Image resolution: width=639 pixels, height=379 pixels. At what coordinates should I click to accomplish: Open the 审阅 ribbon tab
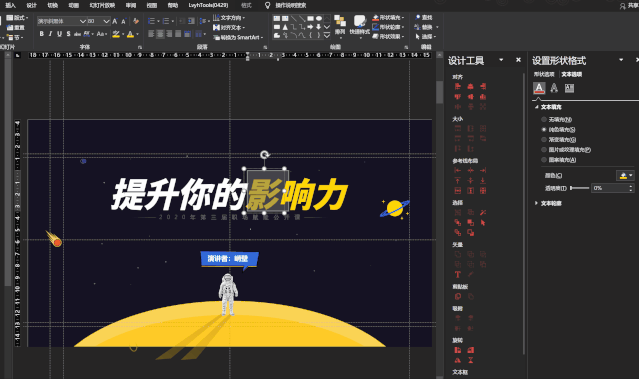(131, 5)
